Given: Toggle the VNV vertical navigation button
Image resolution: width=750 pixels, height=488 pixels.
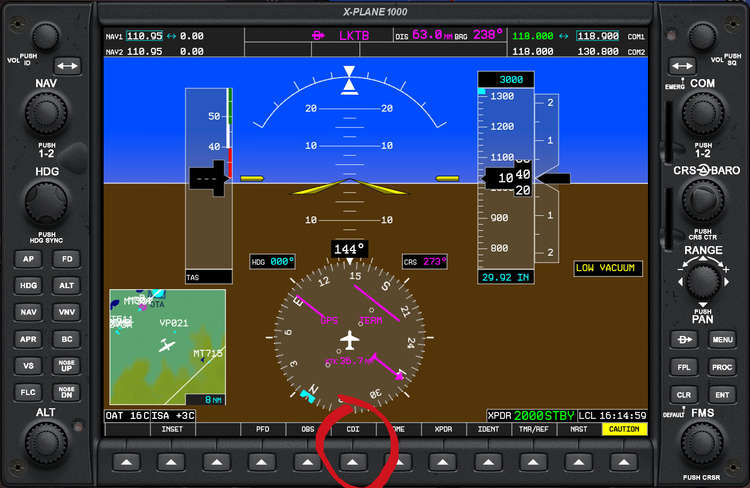Looking at the screenshot, I should (x=66, y=312).
